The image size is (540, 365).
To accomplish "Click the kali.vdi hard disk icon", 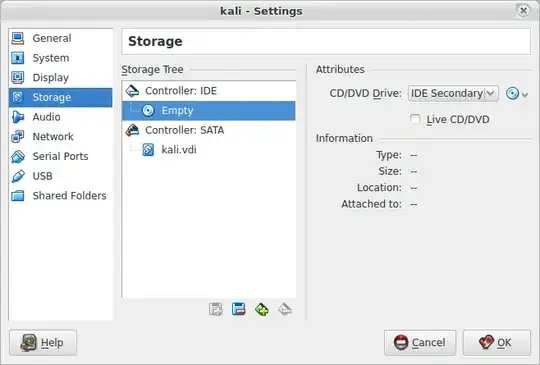I will (148, 150).
